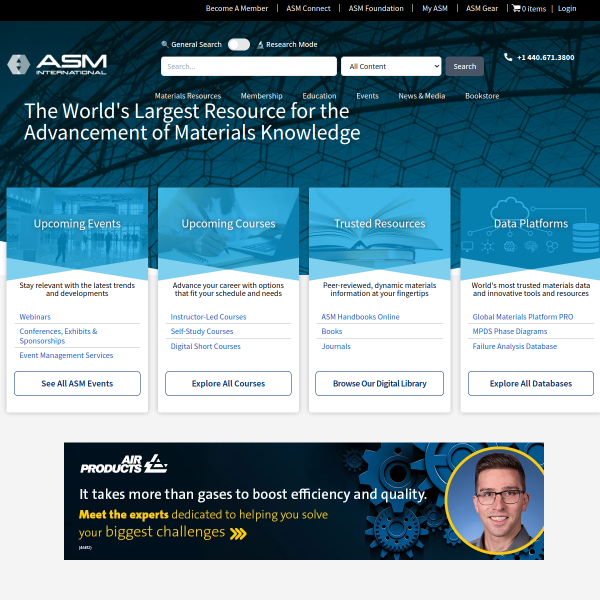Open the Journals link
600x600 pixels.
(x=336, y=346)
